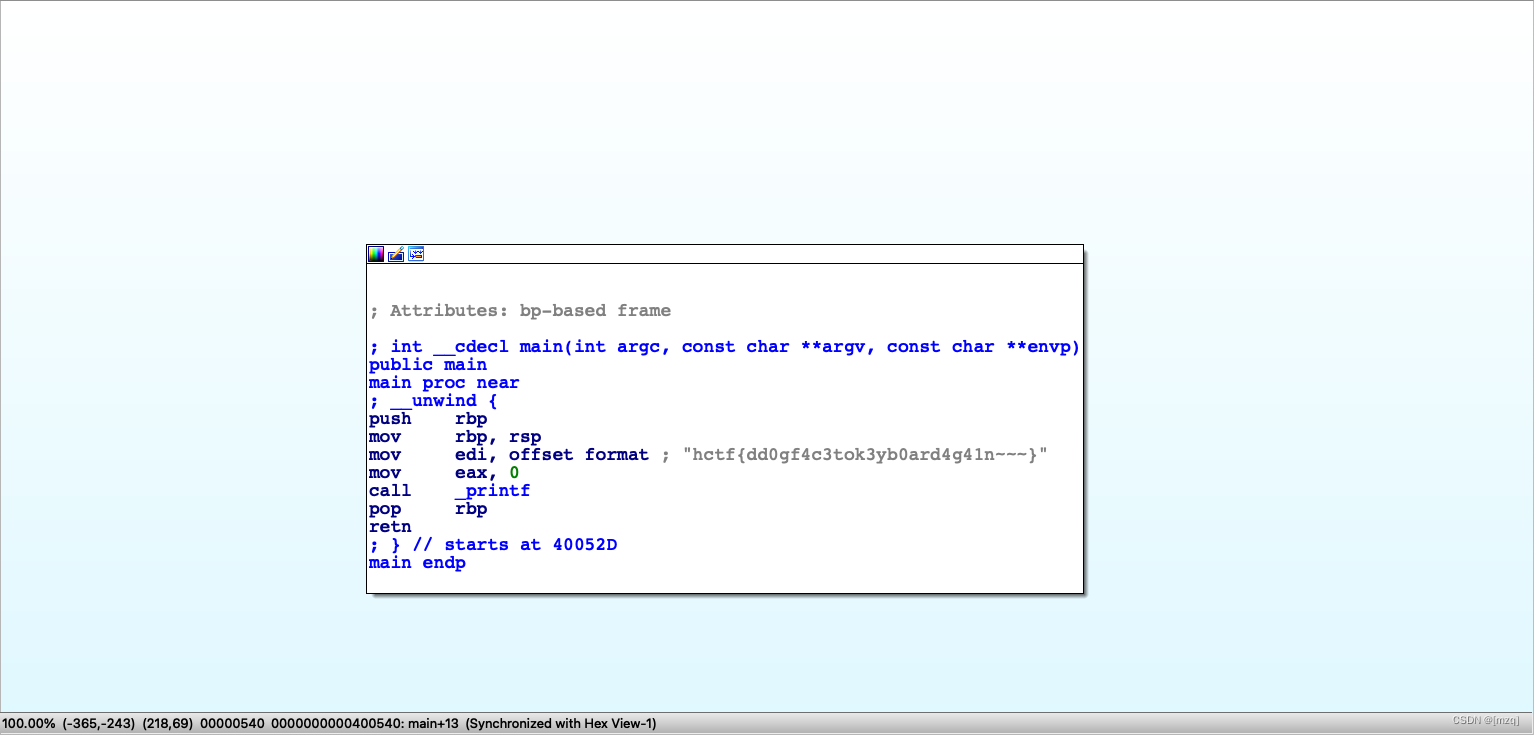Screen dimensions: 1534x735
Task: Click the (-365,-243) coordinates in status bar
Action: [x=99, y=724]
